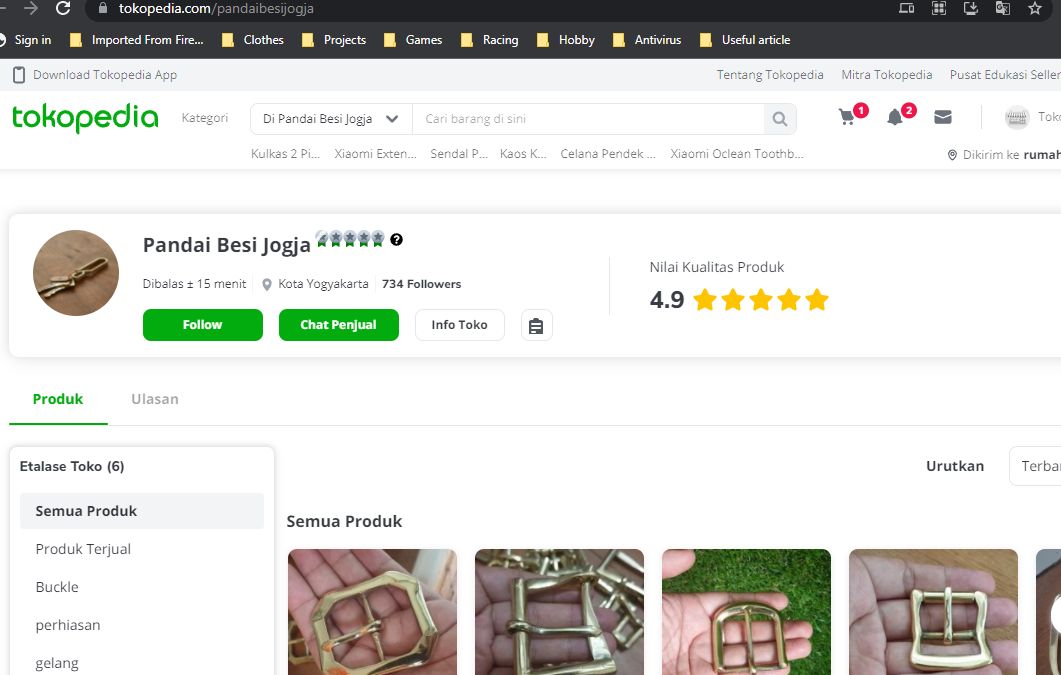Open Imported From Firefox bookmark folder
This screenshot has width=1061, height=675.
tap(136, 40)
